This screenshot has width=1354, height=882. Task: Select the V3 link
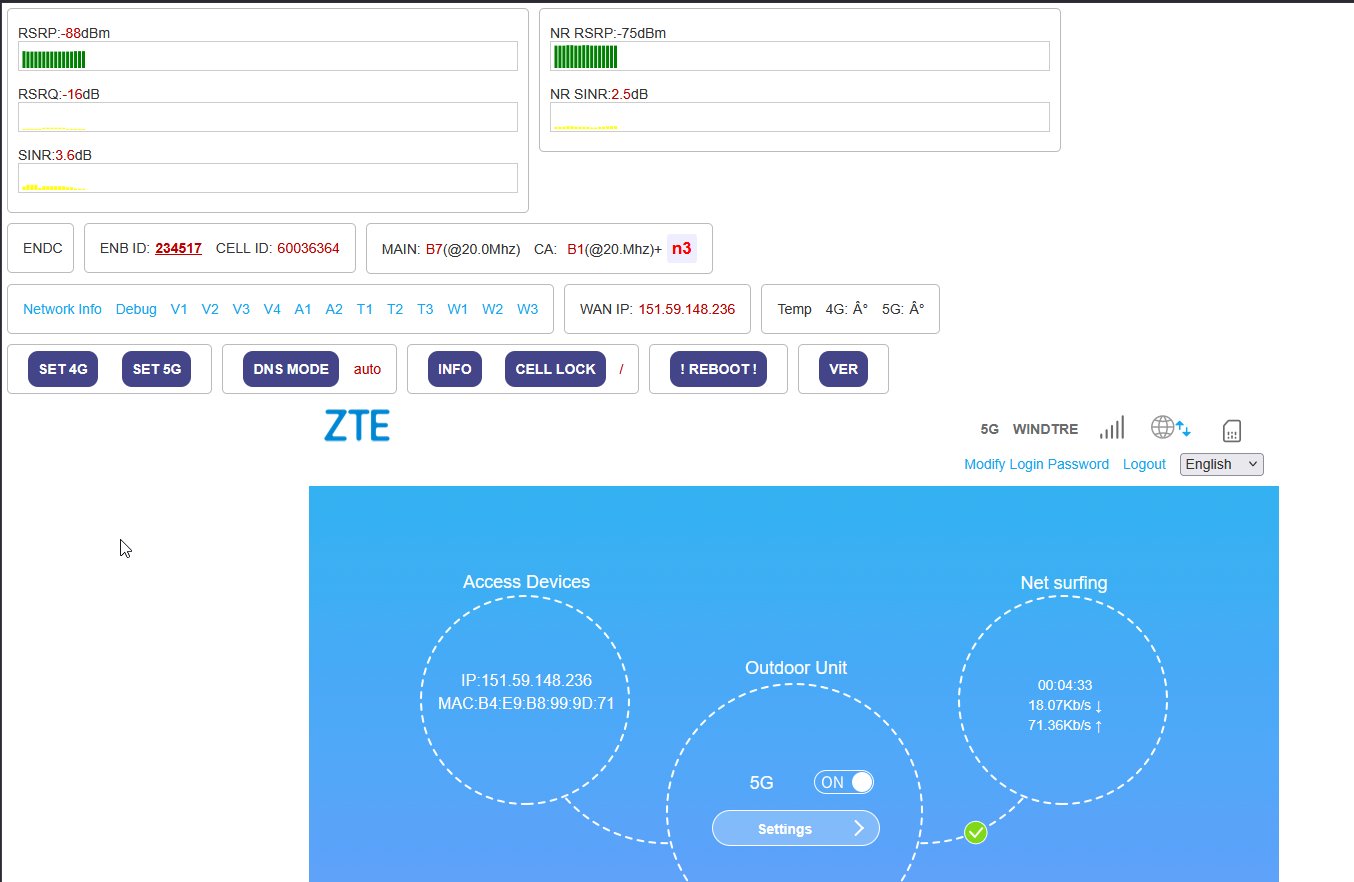click(241, 309)
